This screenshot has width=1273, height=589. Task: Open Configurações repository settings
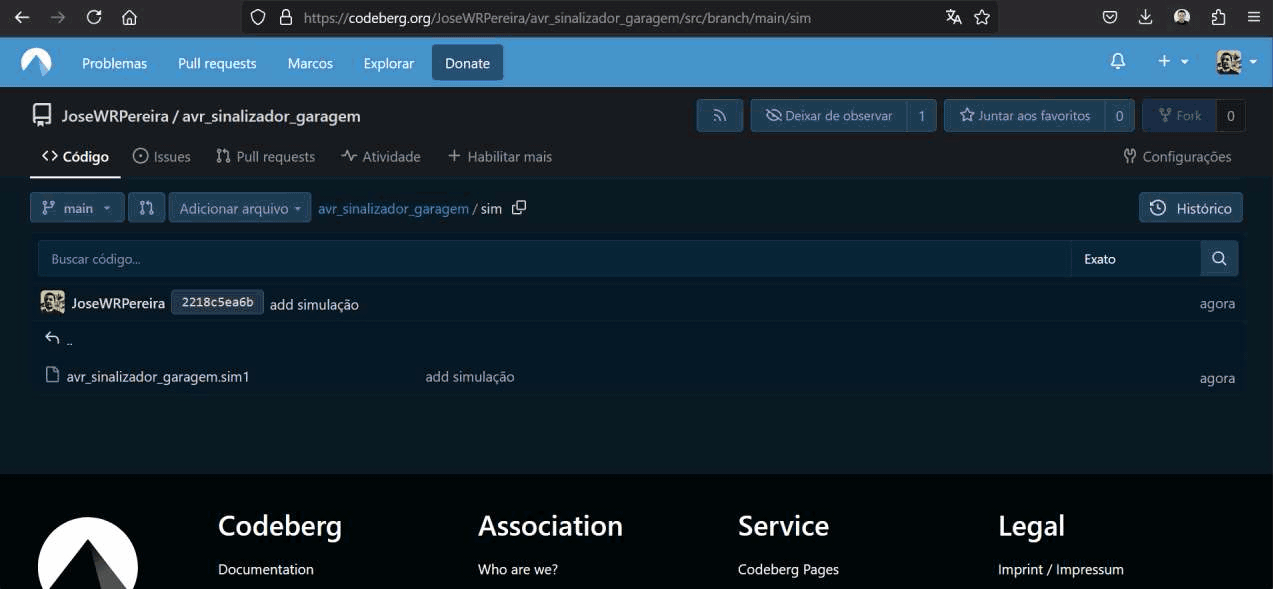[x=1177, y=156]
